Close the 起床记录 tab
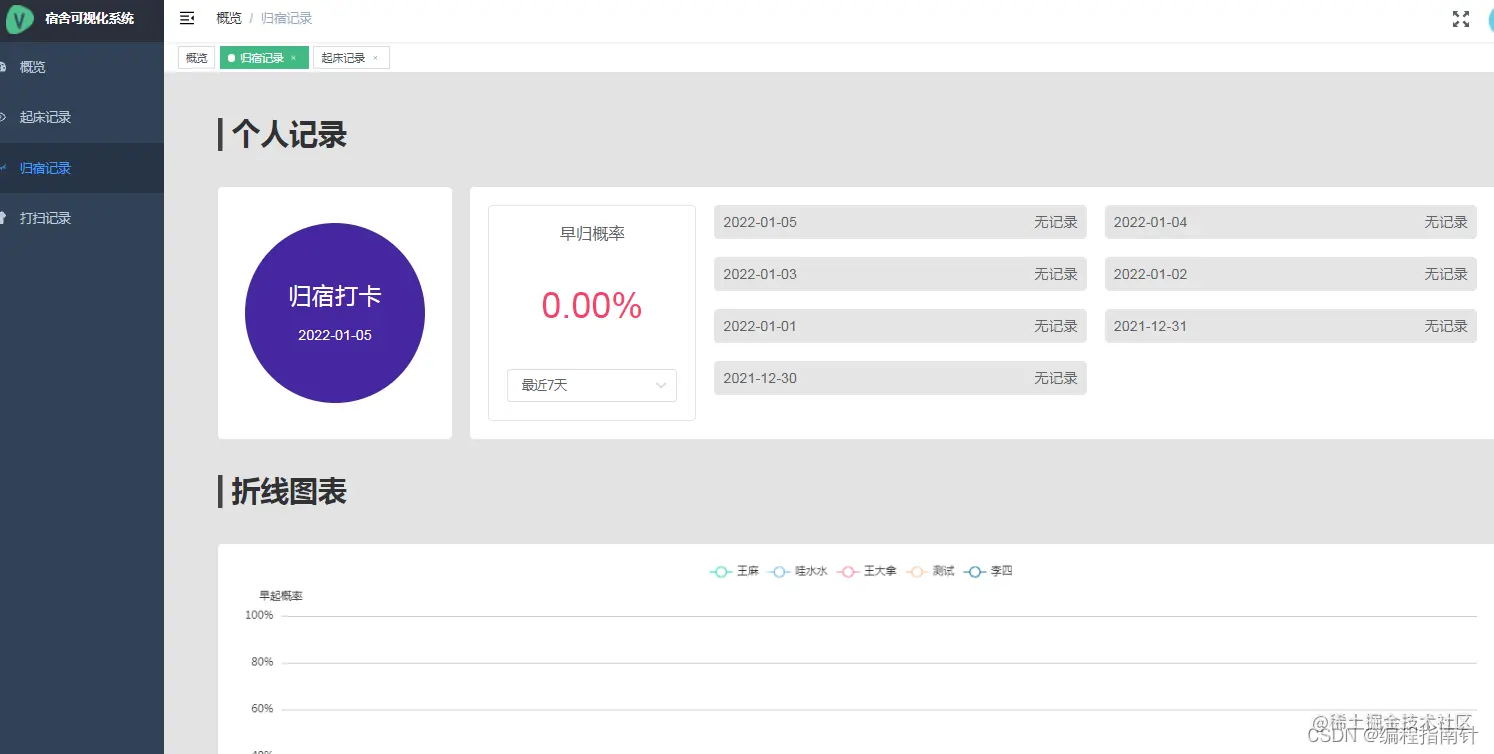This screenshot has height=754, width=1494. (x=375, y=58)
